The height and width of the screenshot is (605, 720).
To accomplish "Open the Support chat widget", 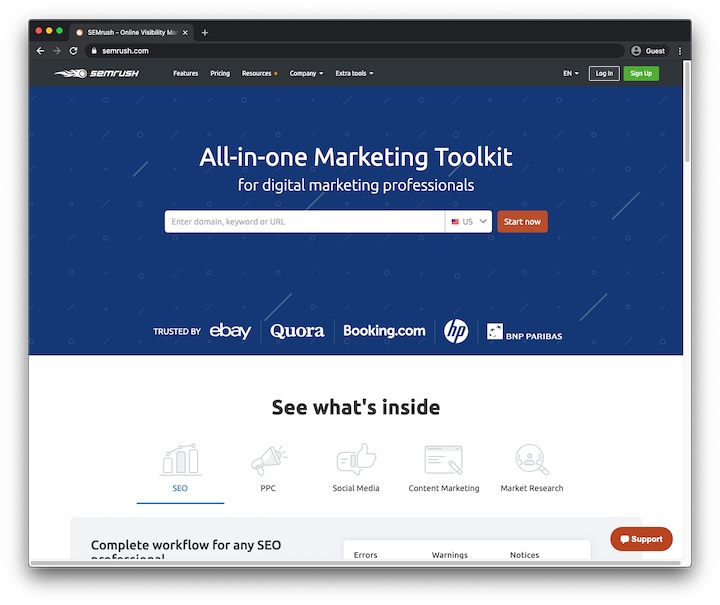I will click(641, 539).
